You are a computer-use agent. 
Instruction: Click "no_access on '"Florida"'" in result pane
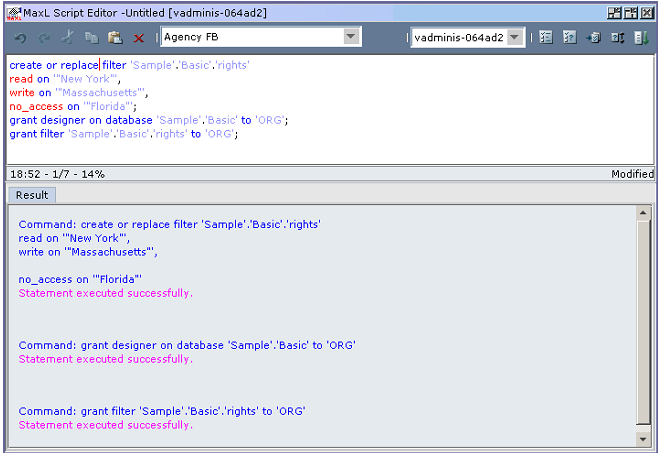point(80,280)
